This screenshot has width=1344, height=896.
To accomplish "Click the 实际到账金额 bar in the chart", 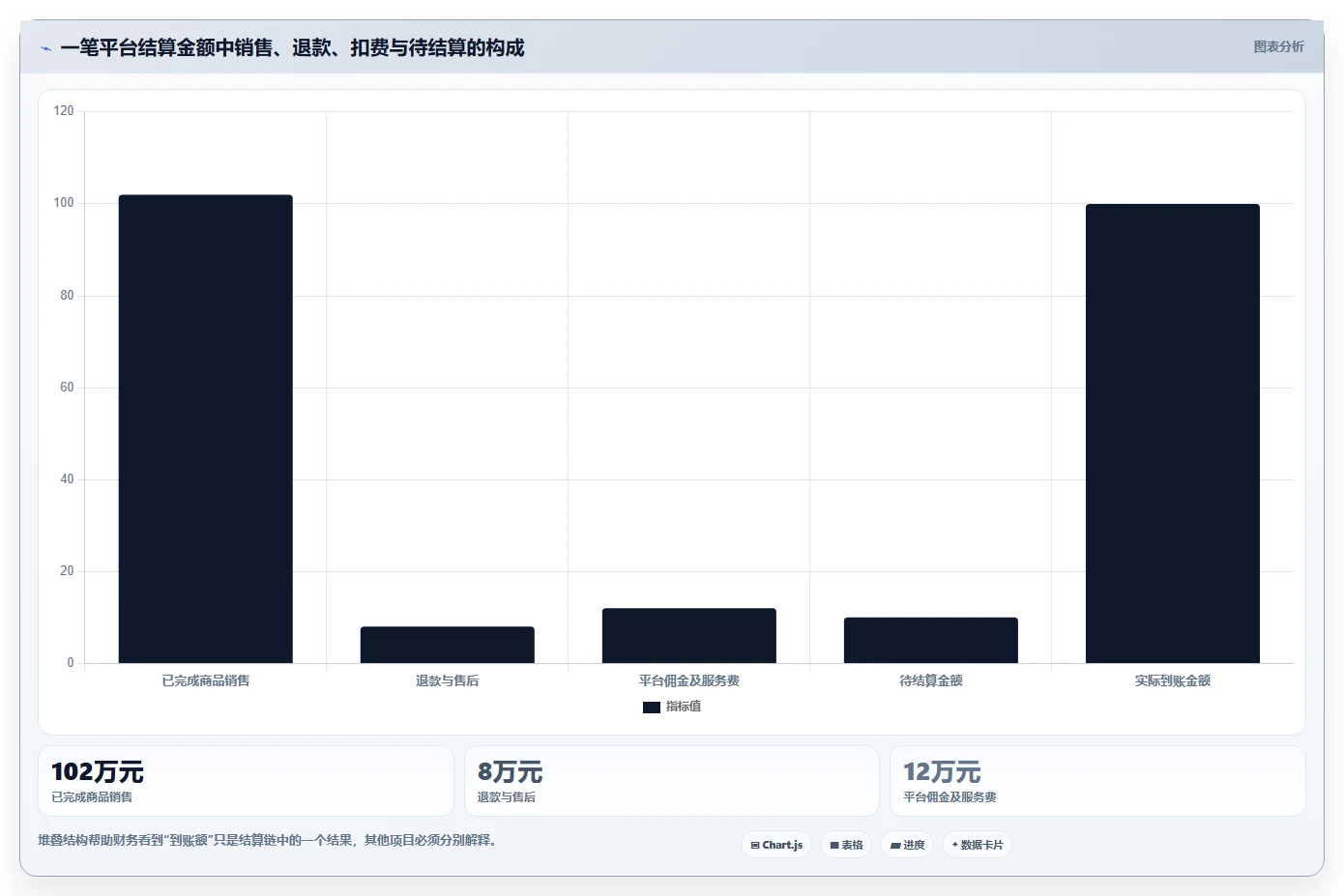I will point(1173,433).
